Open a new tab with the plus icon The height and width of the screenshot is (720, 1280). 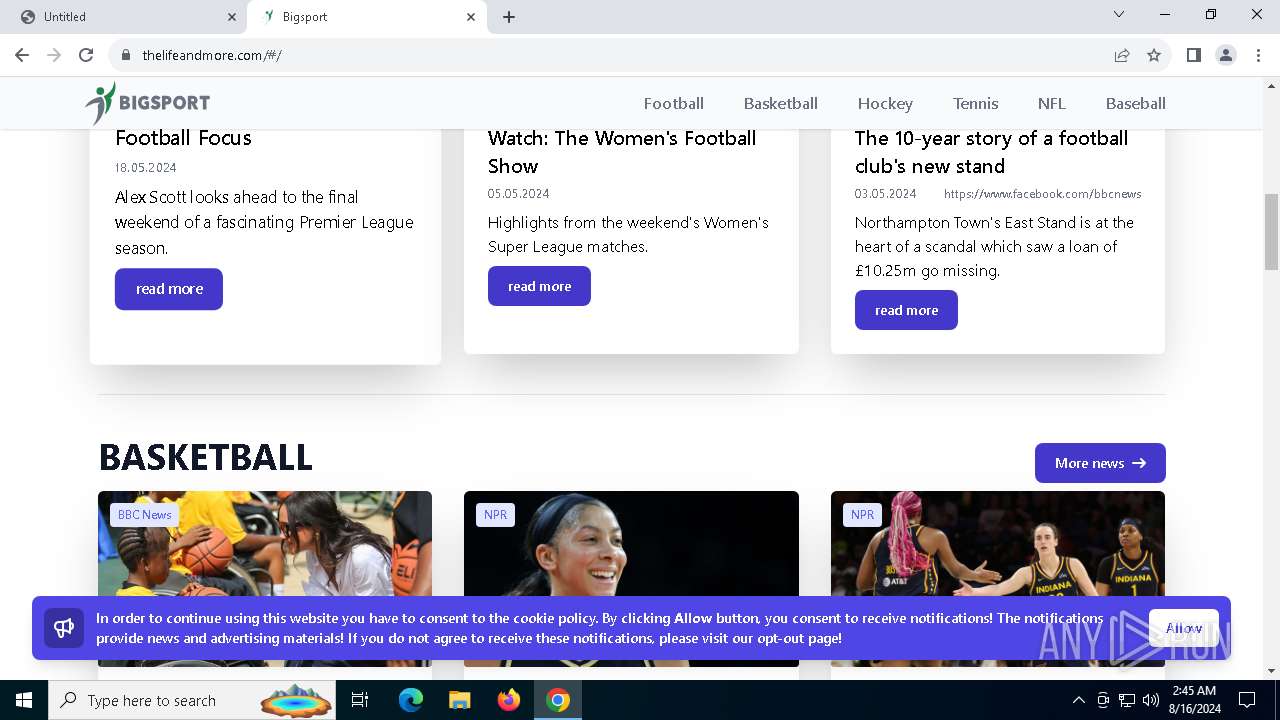pos(509,17)
